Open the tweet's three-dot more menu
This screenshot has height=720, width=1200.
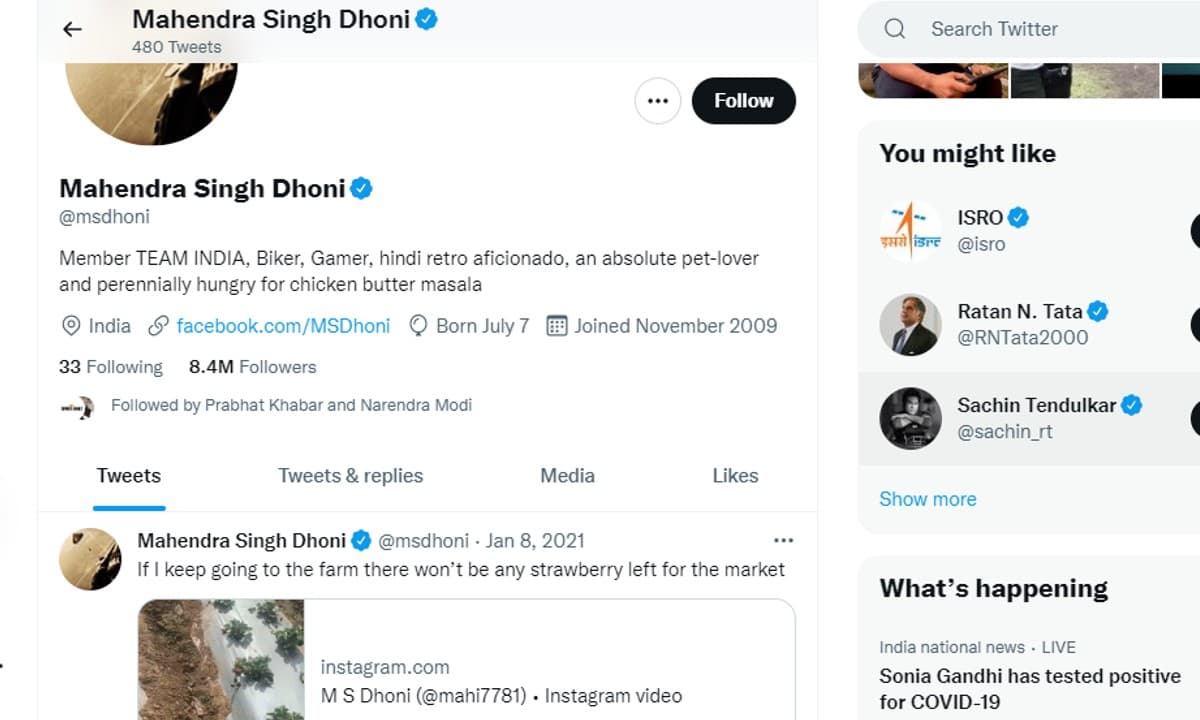point(783,541)
